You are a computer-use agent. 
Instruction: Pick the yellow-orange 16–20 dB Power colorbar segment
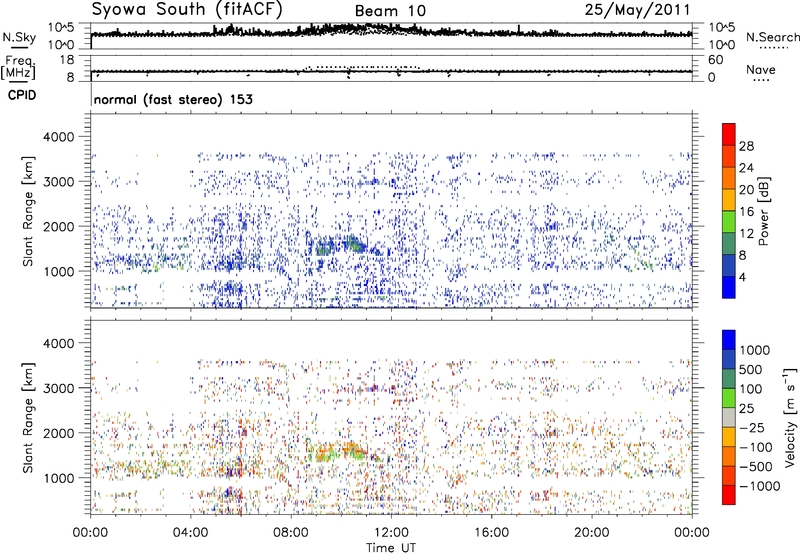click(x=729, y=200)
